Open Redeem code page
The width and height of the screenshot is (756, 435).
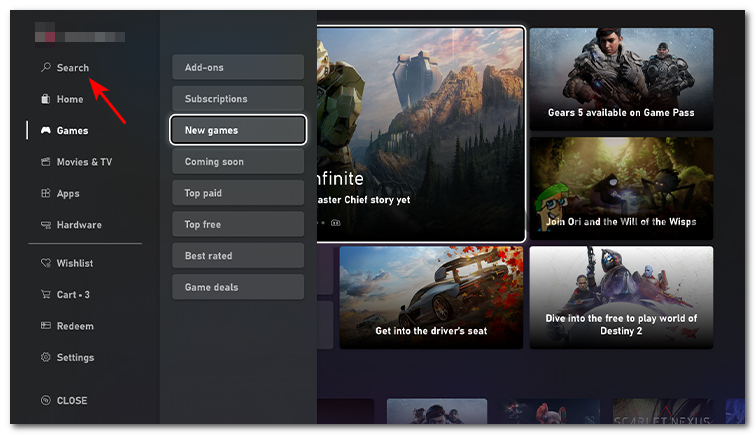point(75,326)
